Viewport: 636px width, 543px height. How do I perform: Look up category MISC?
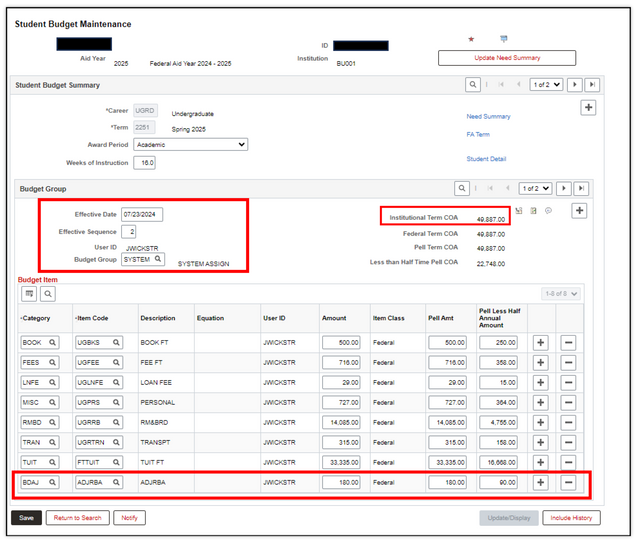pos(52,402)
